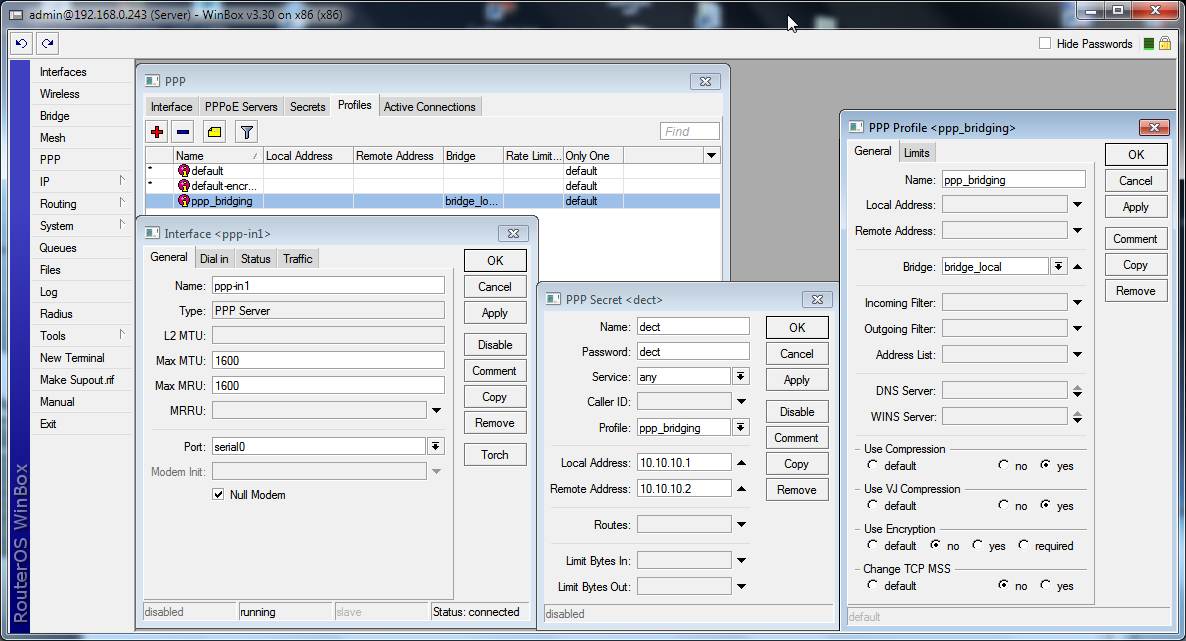Expand the Routes field in PPP Secret
Image resolution: width=1186 pixels, height=641 pixels.
coord(741,524)
